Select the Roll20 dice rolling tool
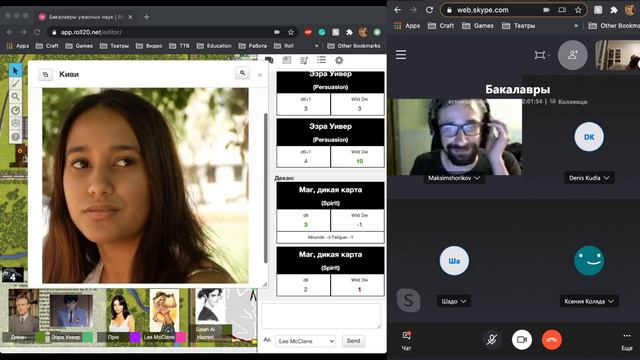 pyautogui.click(x=16, y=123)
